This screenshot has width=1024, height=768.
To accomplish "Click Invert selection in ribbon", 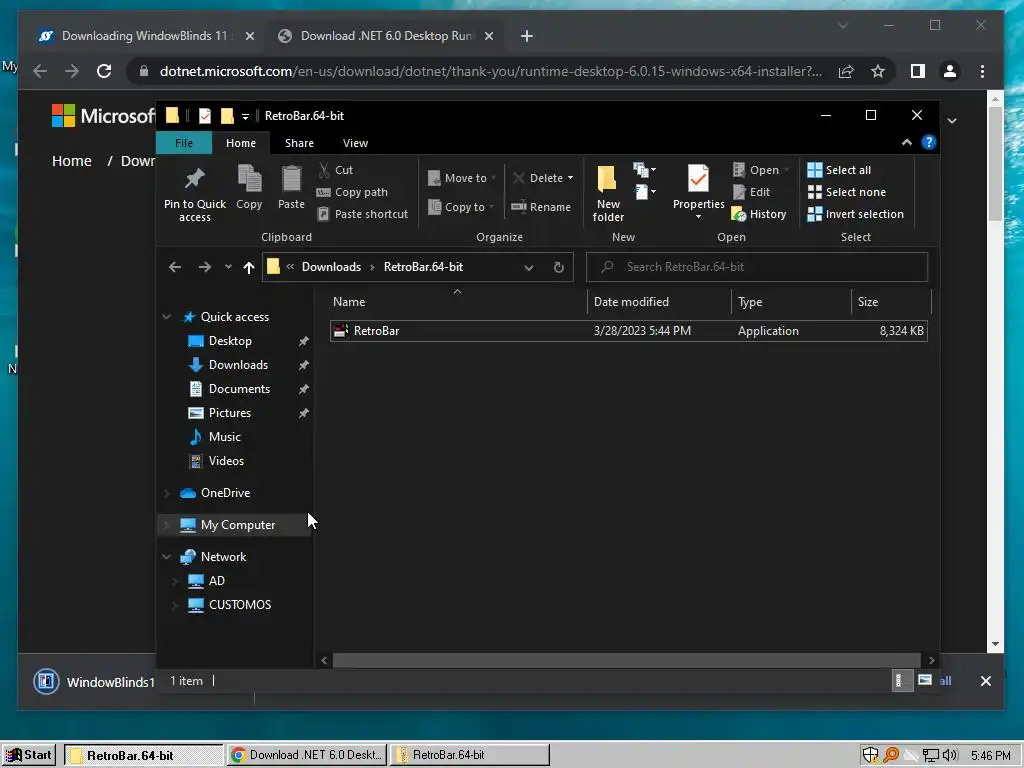I will (x=856, y=214).
